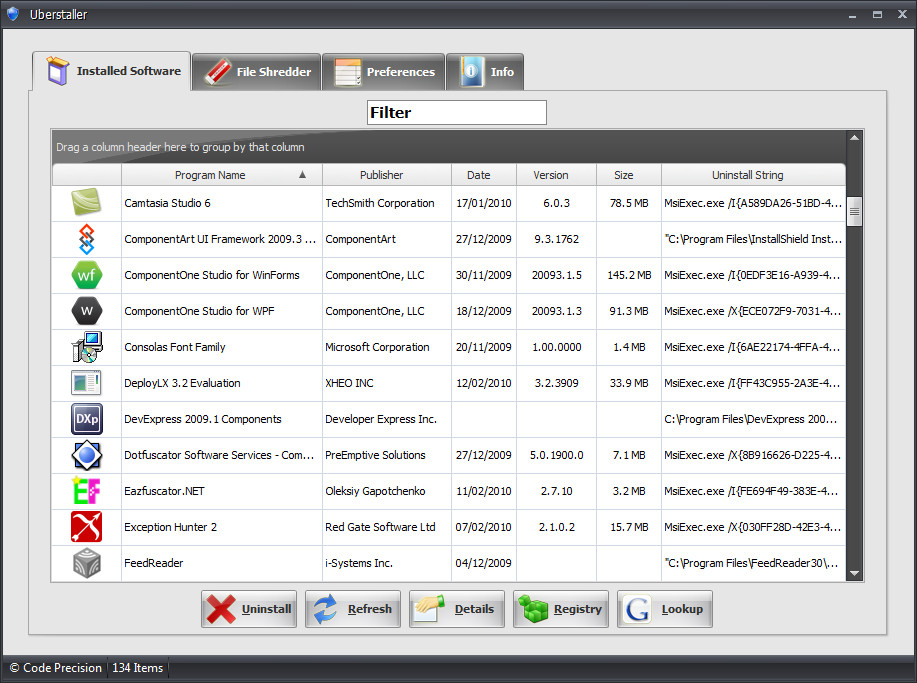
Task: Click the DeployLX 3.2 Evaluation icon
Action: [87, 383]
